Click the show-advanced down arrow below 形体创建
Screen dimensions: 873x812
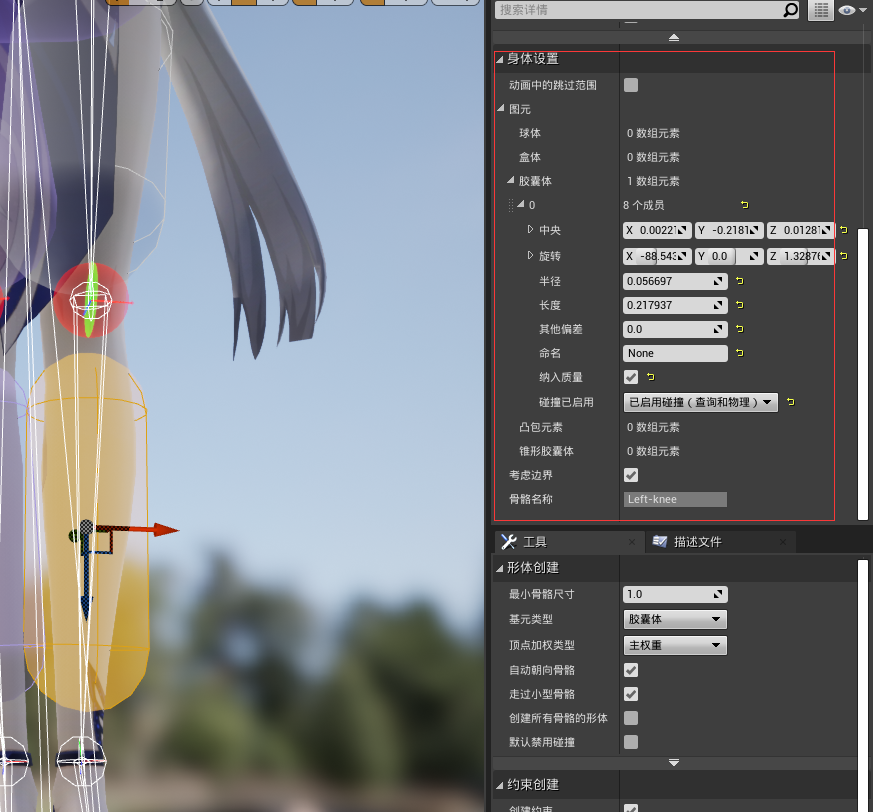click(674, 762)
